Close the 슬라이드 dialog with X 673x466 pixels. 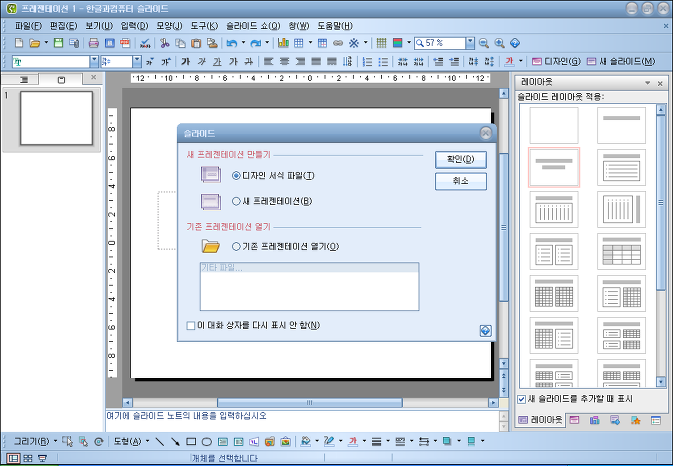click(x=485, y=133)
